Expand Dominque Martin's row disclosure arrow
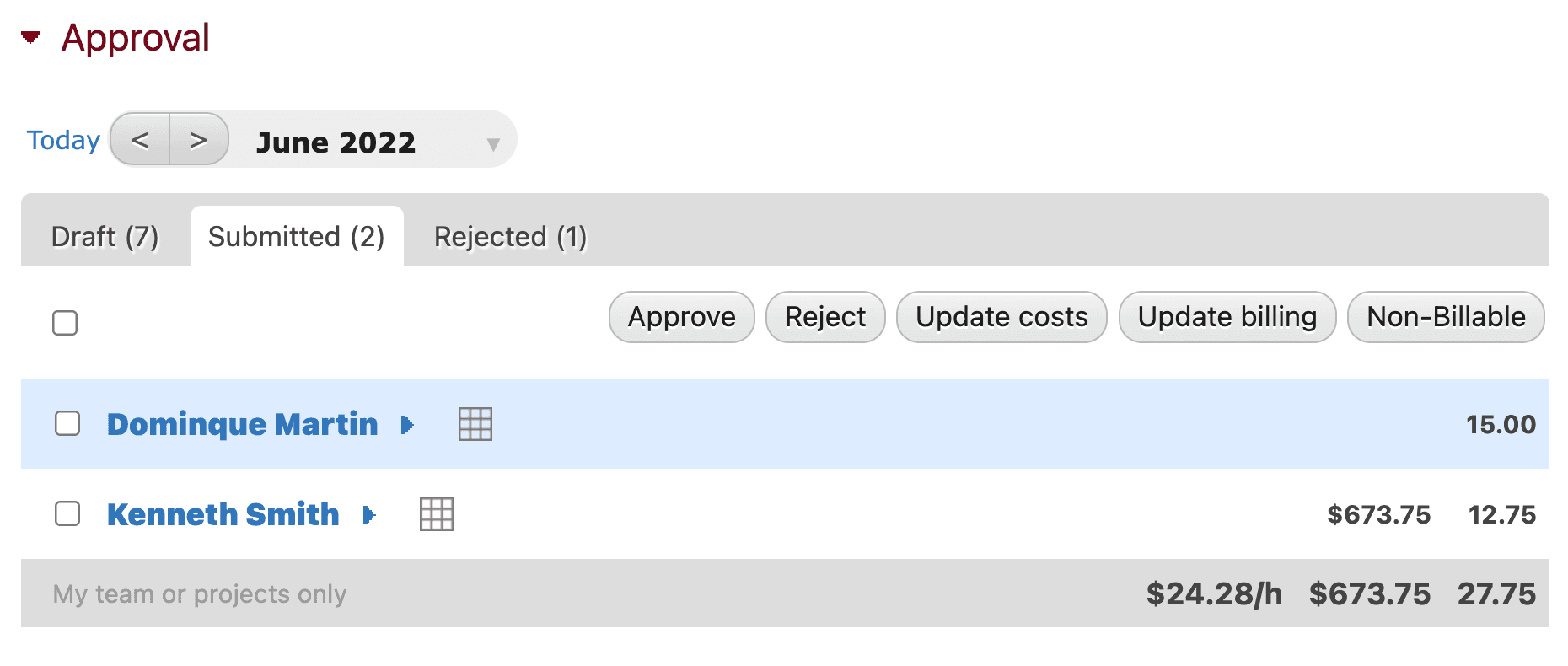The image size is (1568, 666). pos(408,426)
